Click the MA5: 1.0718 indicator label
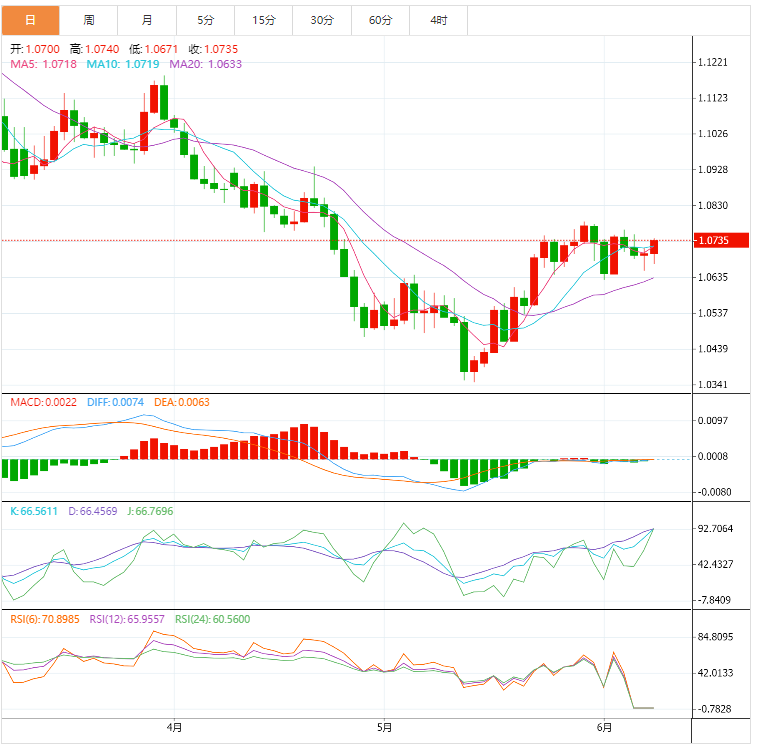The height and width of the screenshot is (751, 757). (43, 64)
